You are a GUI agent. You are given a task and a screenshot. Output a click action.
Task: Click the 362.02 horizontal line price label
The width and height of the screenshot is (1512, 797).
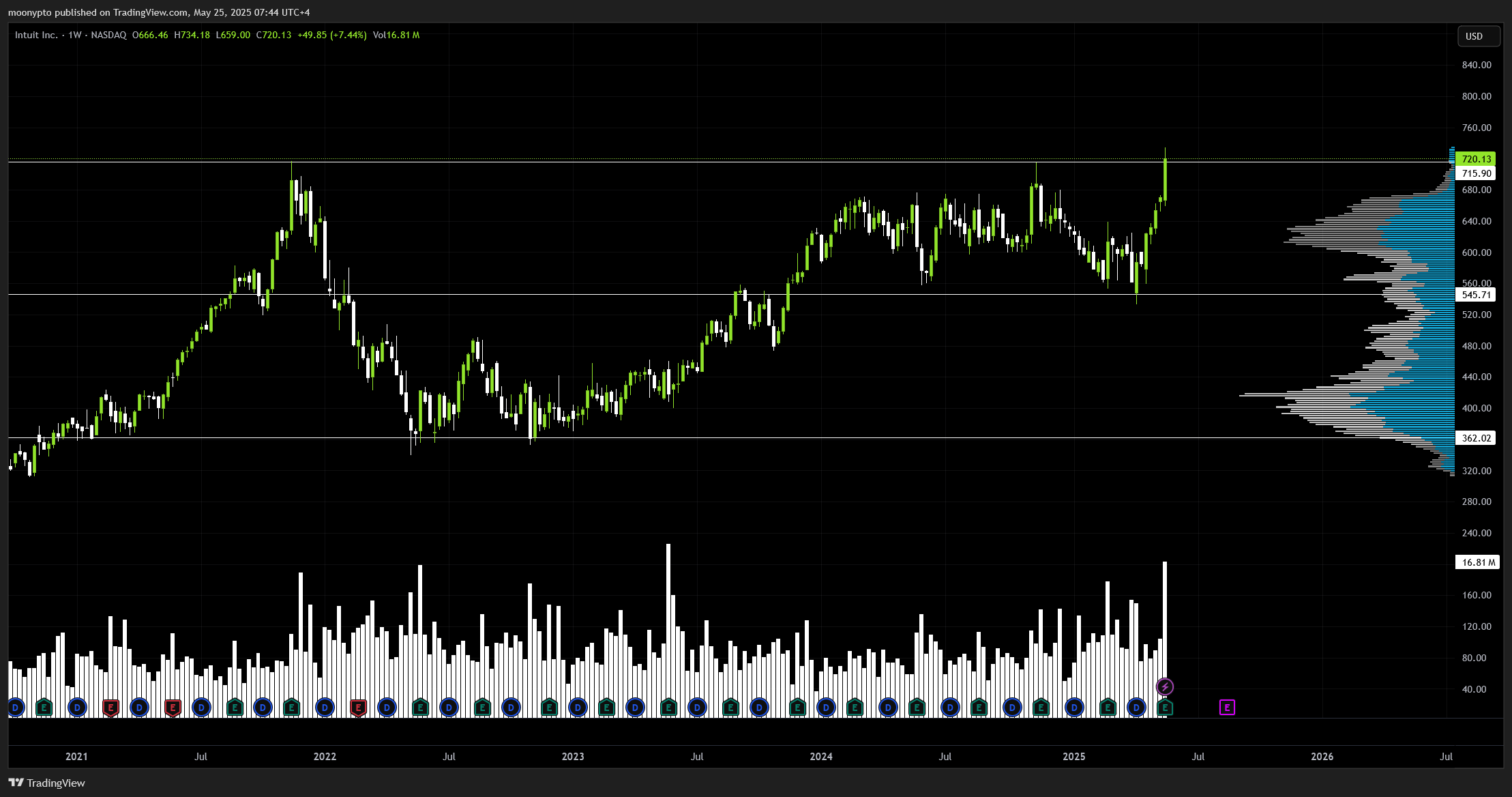coord(1477,438)
